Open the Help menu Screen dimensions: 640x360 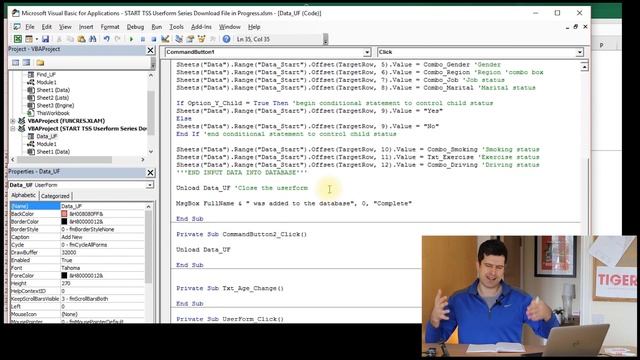[254, 27]
